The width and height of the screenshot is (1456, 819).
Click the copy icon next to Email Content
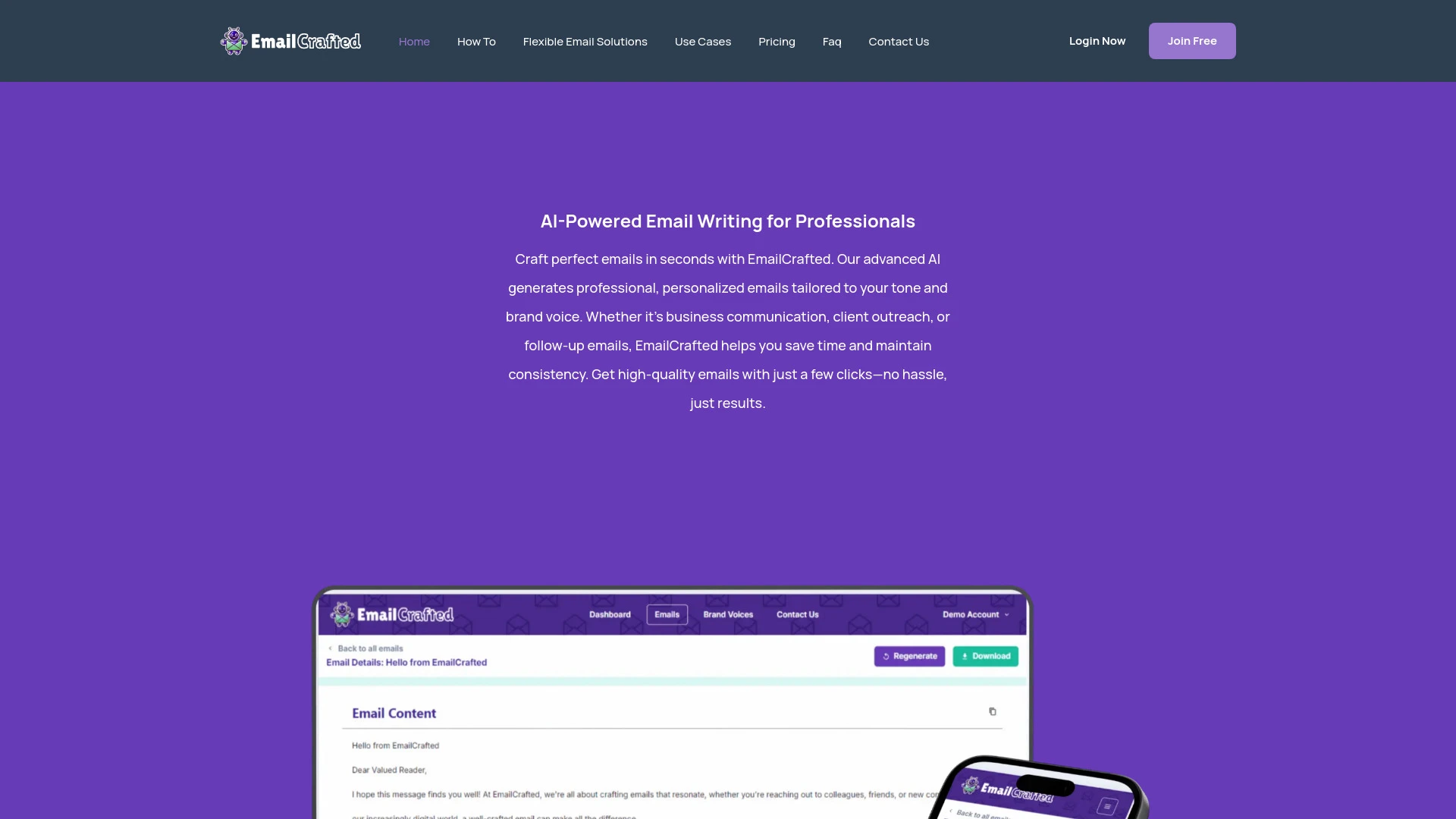coord(992,711)
